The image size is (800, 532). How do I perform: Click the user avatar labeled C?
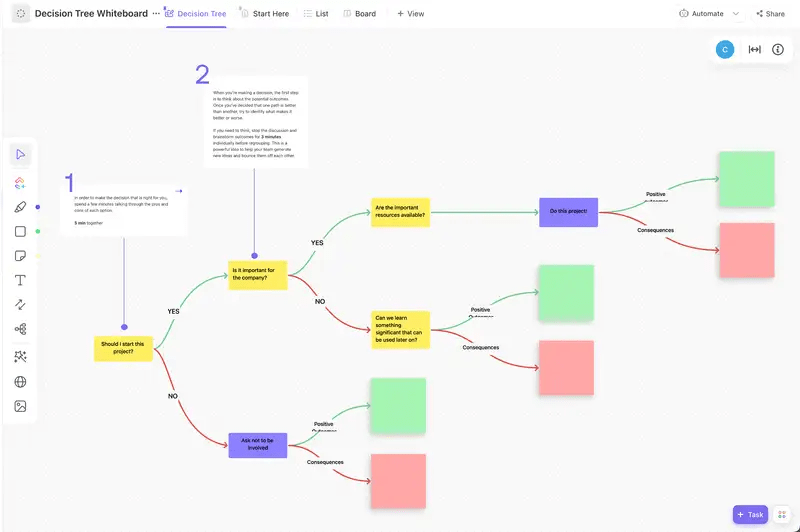pyautogui.click(x=724, y=49)
